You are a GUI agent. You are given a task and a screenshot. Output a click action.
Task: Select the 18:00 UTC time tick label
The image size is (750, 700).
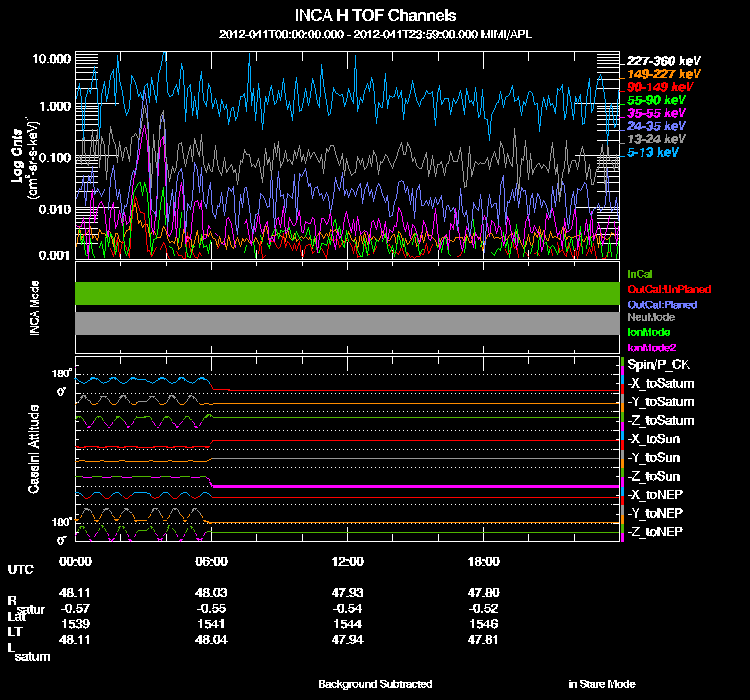(x=483, y=561)
